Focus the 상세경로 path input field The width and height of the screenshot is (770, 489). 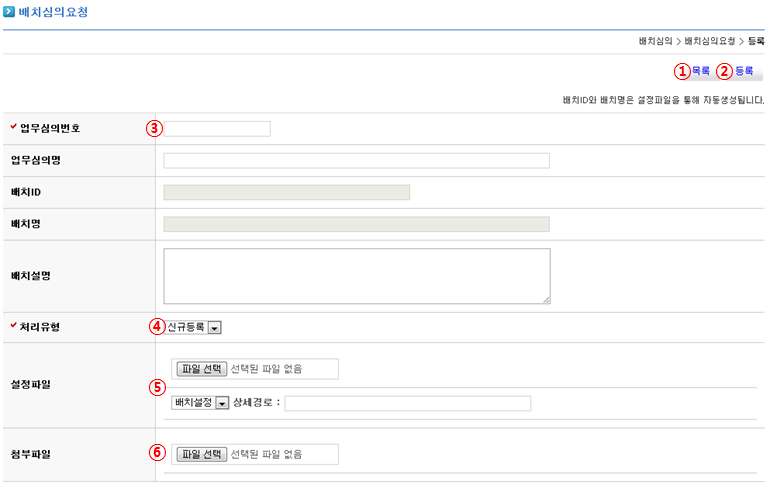point(407,403)
